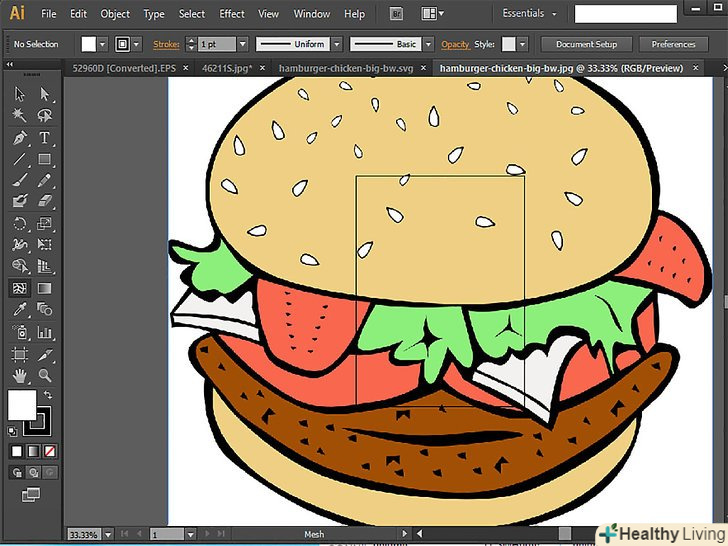This screenshot has width=728, height=546.
Task: Activate the Eyedropper tool
Action: pos(19,310)
